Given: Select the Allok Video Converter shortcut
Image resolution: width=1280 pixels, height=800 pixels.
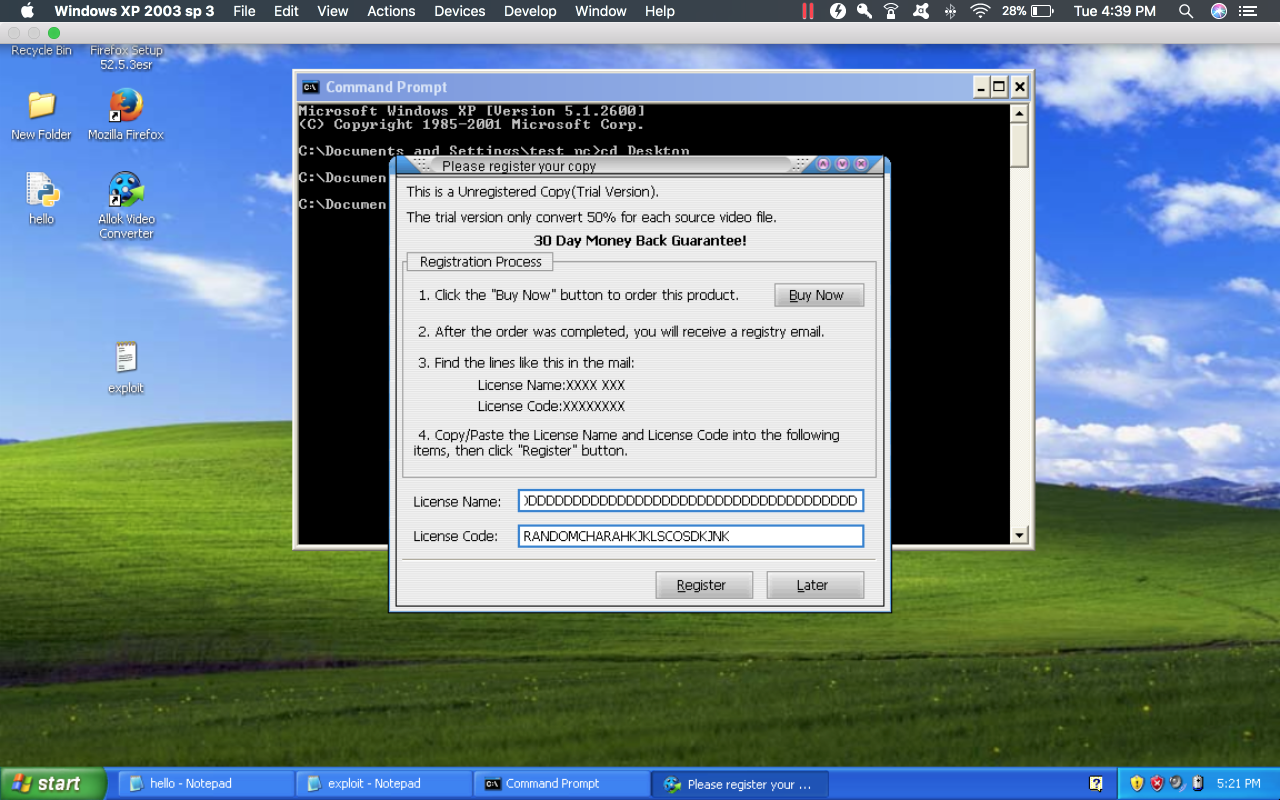Looking at the screenshot, I should coord(126,205).
